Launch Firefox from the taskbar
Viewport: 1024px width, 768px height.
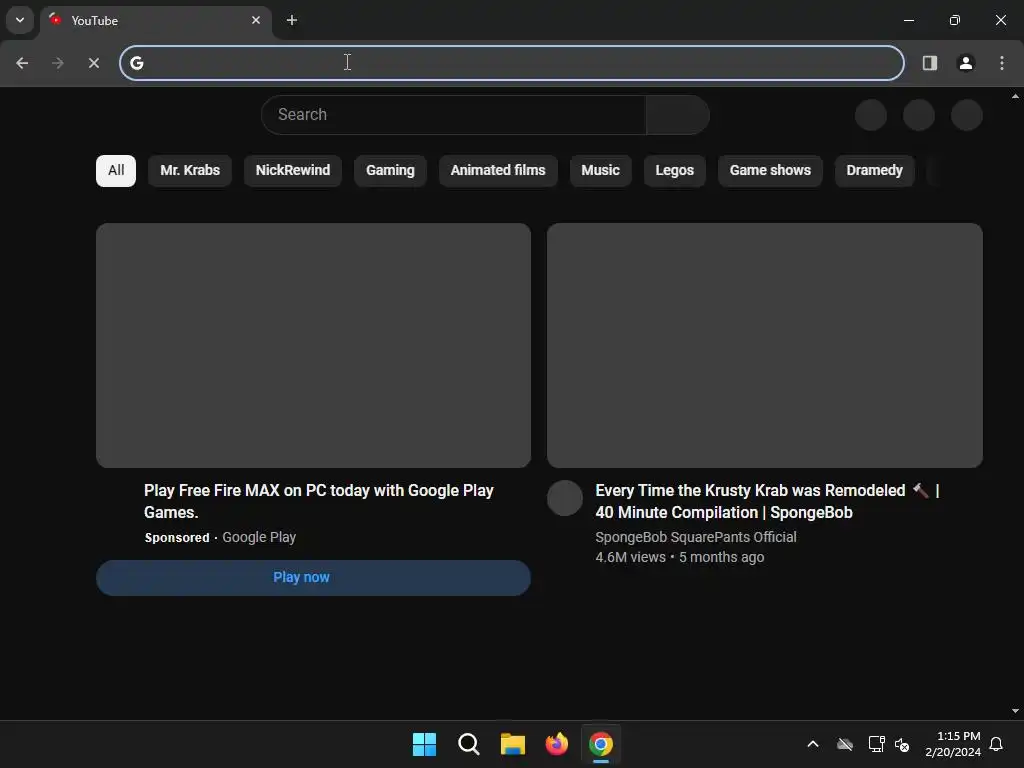pyautogui.click(x=556, y=744)
